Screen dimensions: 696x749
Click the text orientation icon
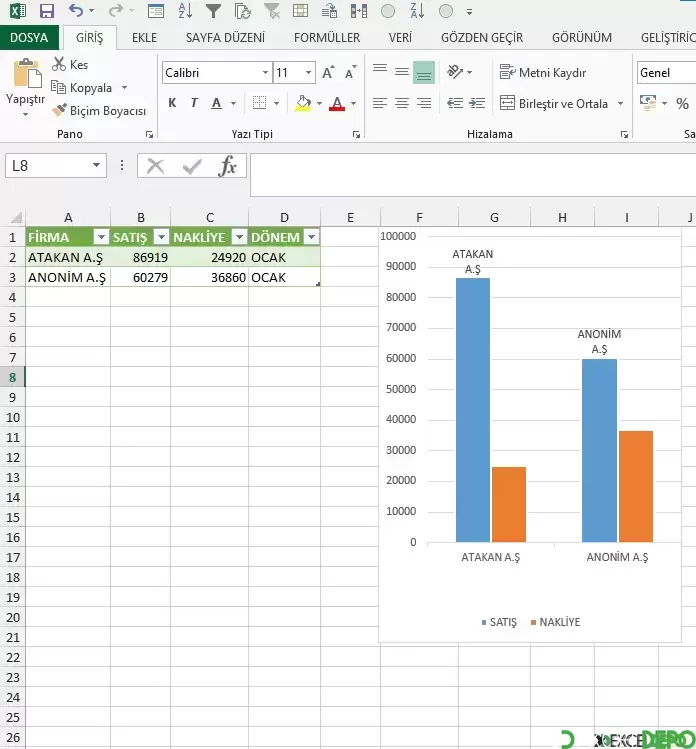point(455,72)
